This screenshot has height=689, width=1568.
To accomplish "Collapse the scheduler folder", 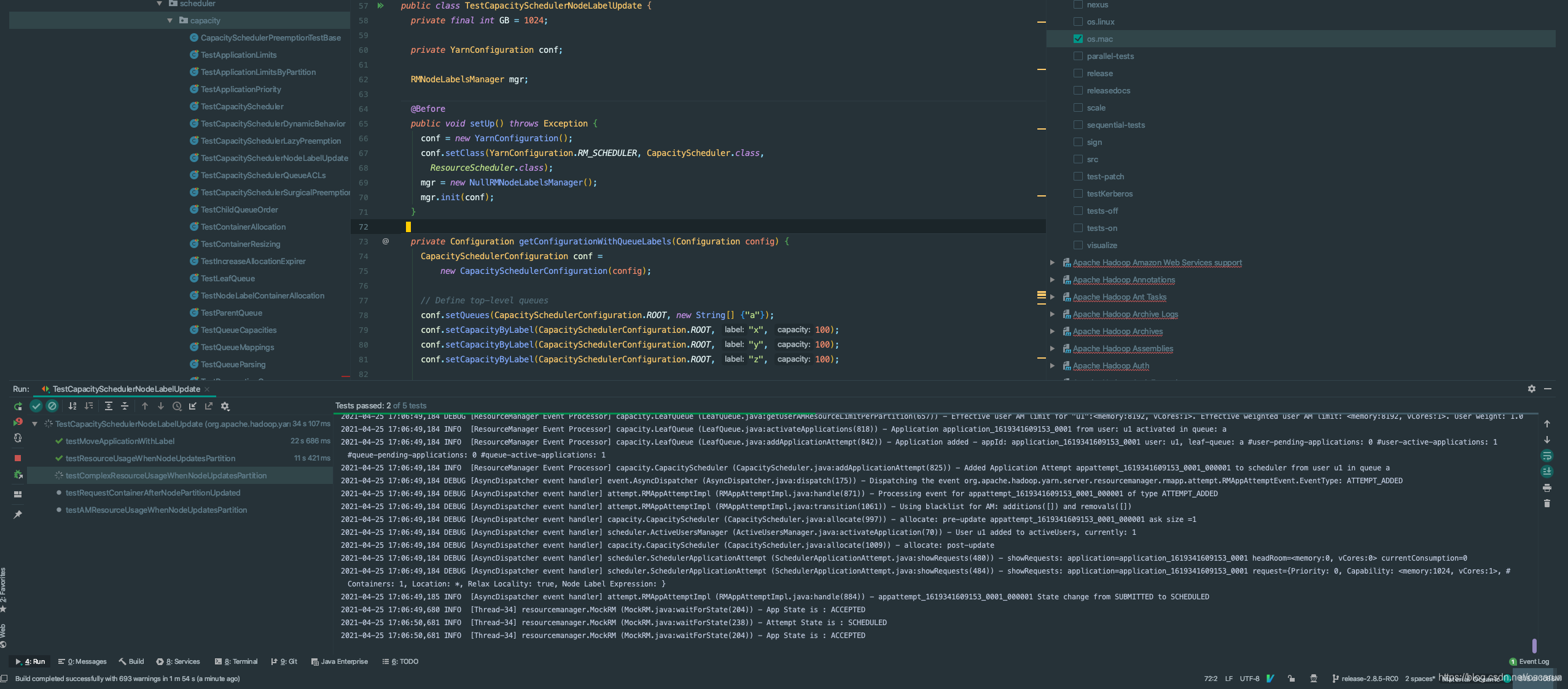I will [160, 4].
